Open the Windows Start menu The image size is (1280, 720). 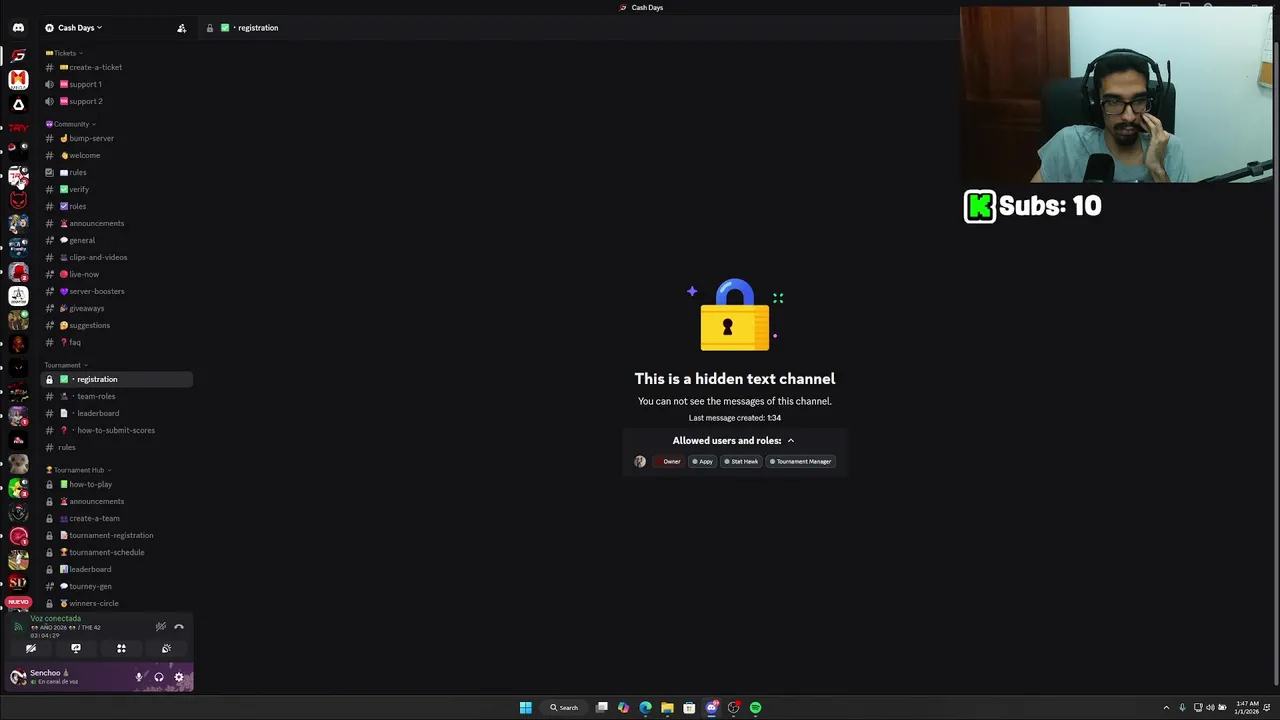525,708
